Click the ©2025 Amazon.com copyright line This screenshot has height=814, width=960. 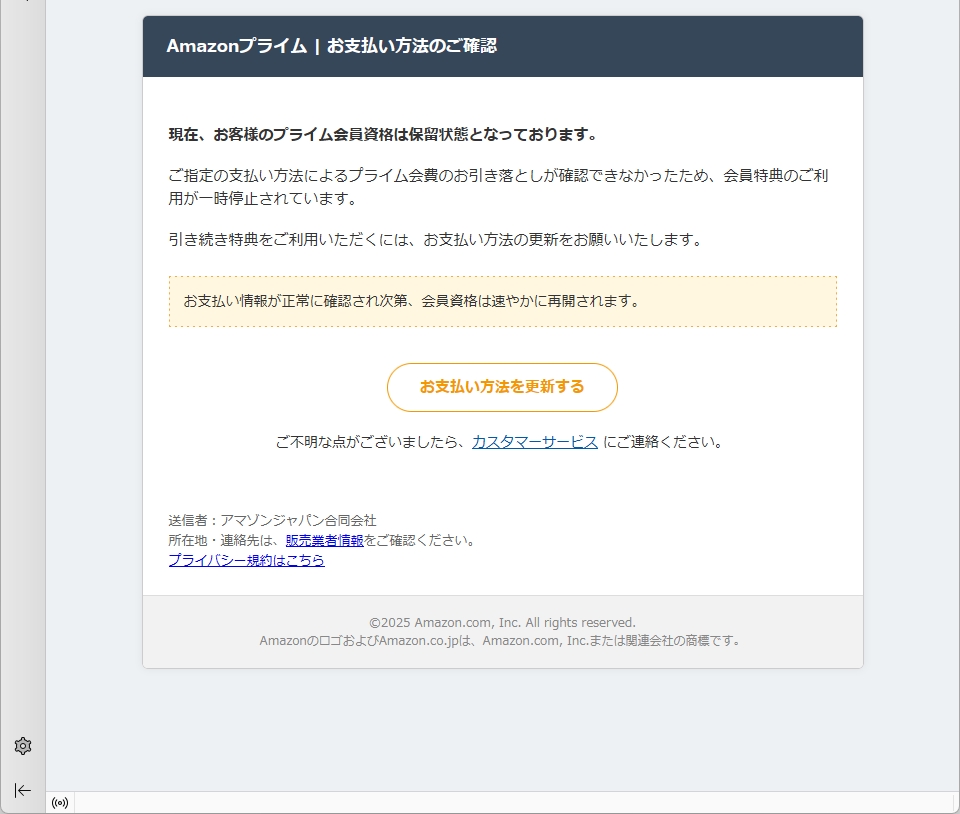[x=502, y=622]
